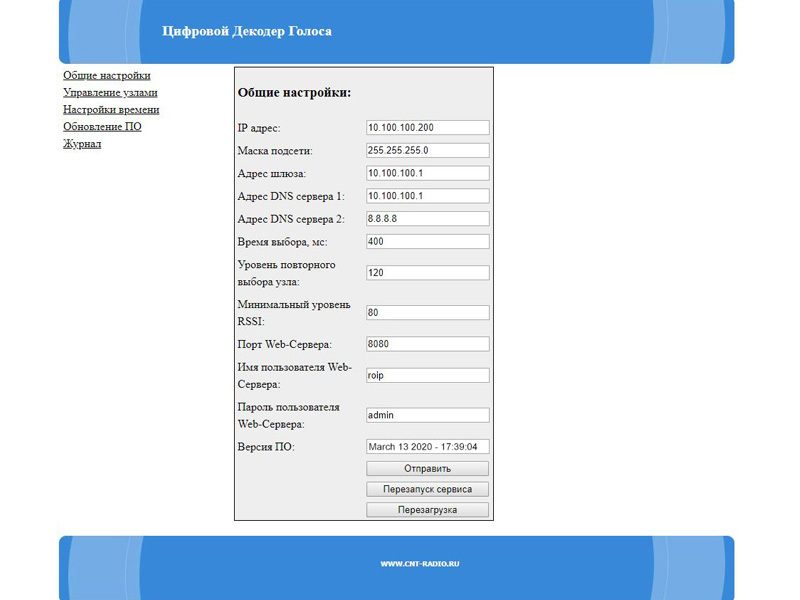Screen dimensions: 800x600
Task: Select the Адрес шлюза input field
Action: click(x=428, y=173)
